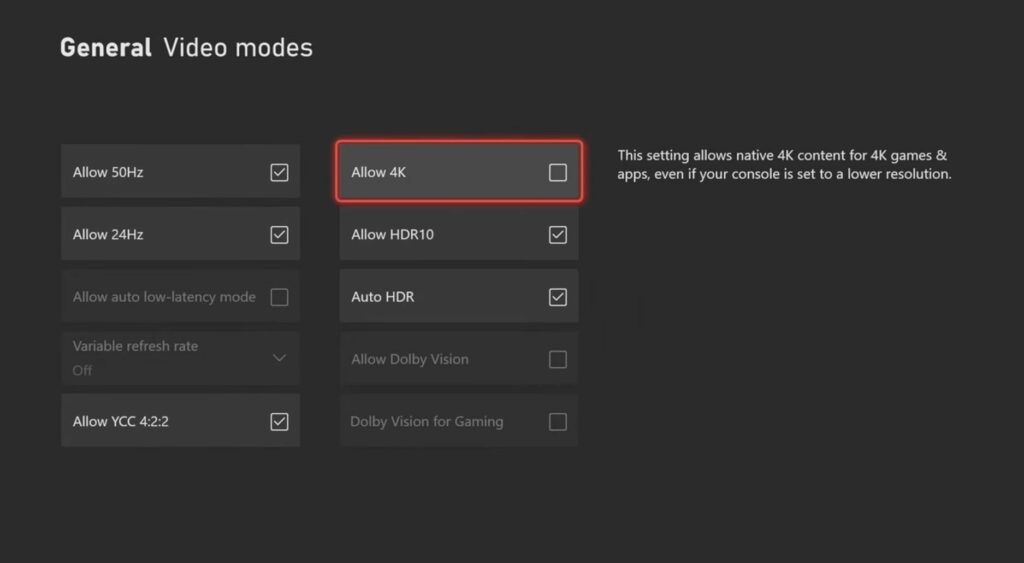Uncheck the Allow YCC 4:2:2 checkbox
This screenshot has width=1024, height=563.
click(x=279, y=422)
